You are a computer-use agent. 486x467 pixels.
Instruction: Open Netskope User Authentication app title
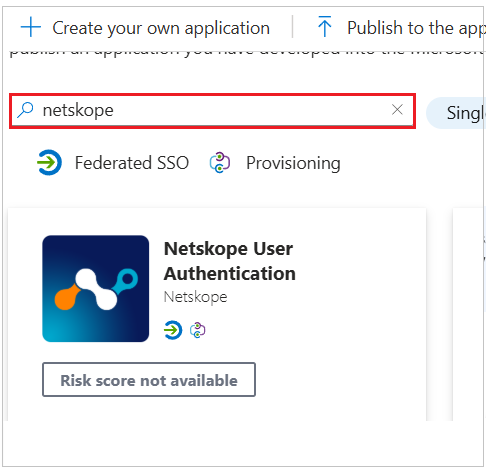pos(230,261)
